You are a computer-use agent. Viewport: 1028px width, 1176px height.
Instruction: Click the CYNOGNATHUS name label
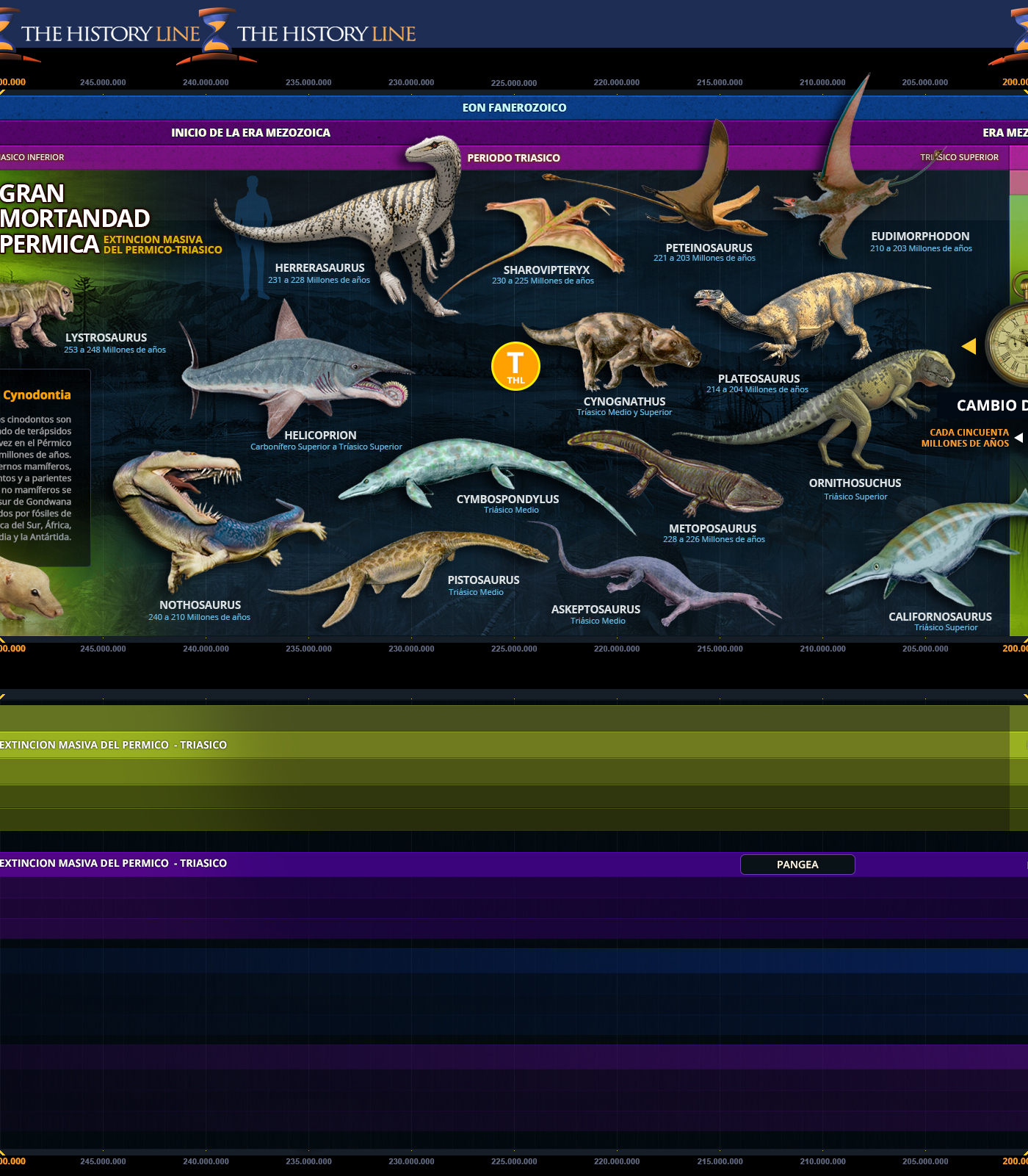624,402
